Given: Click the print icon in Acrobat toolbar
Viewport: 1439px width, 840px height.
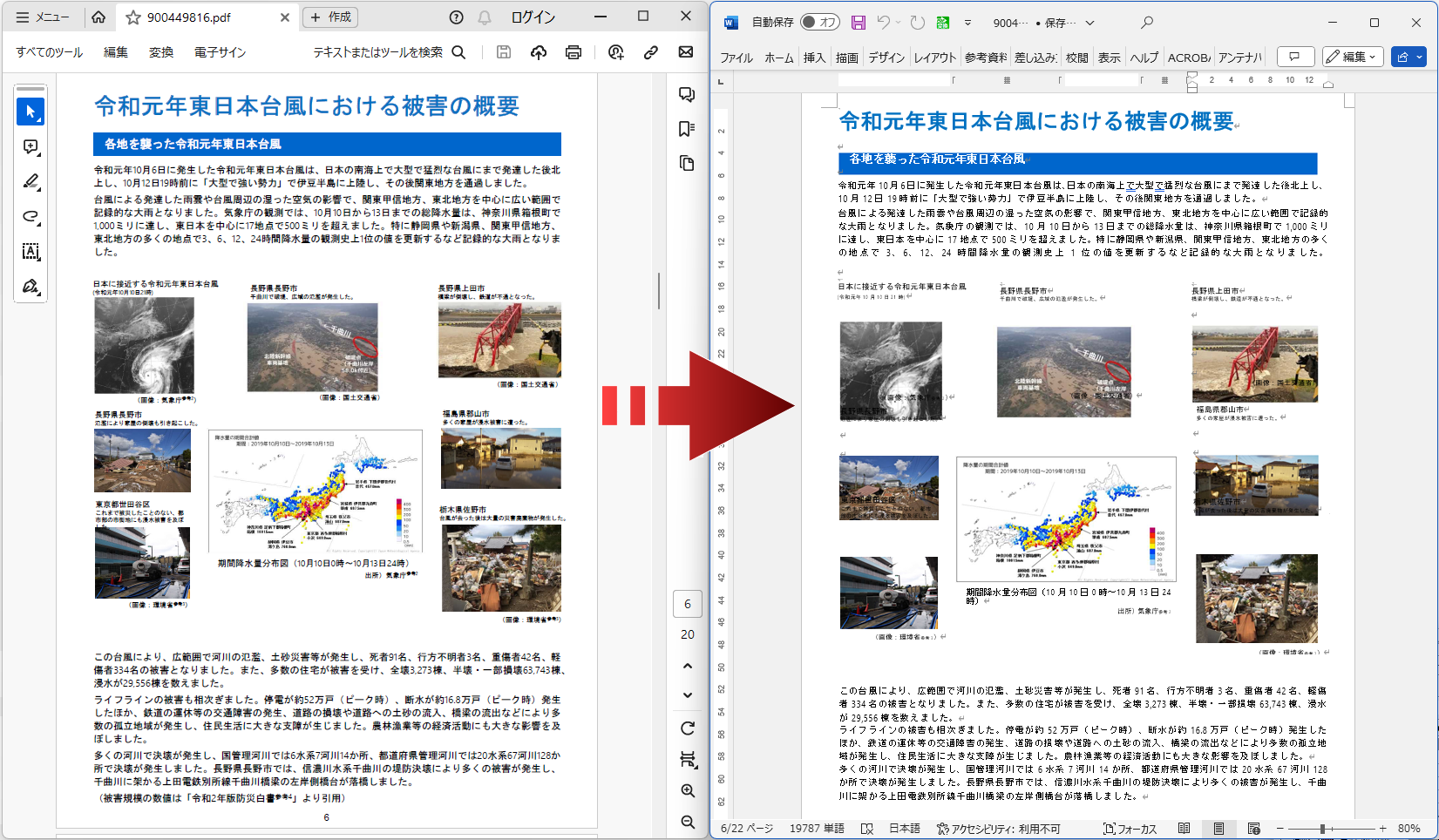Looking at the screenshot, I should (x=573, y=52).
